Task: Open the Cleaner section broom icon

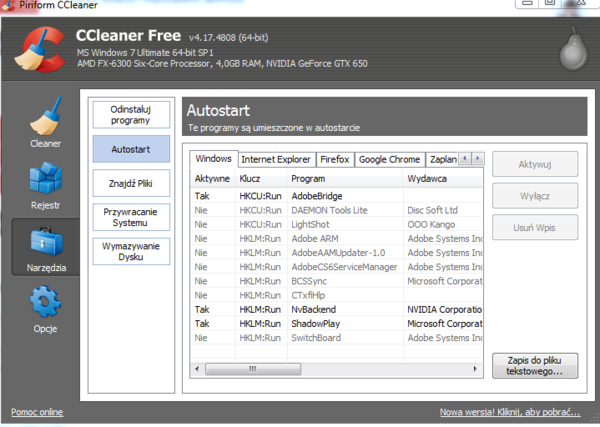Action: tap(45, 118)
